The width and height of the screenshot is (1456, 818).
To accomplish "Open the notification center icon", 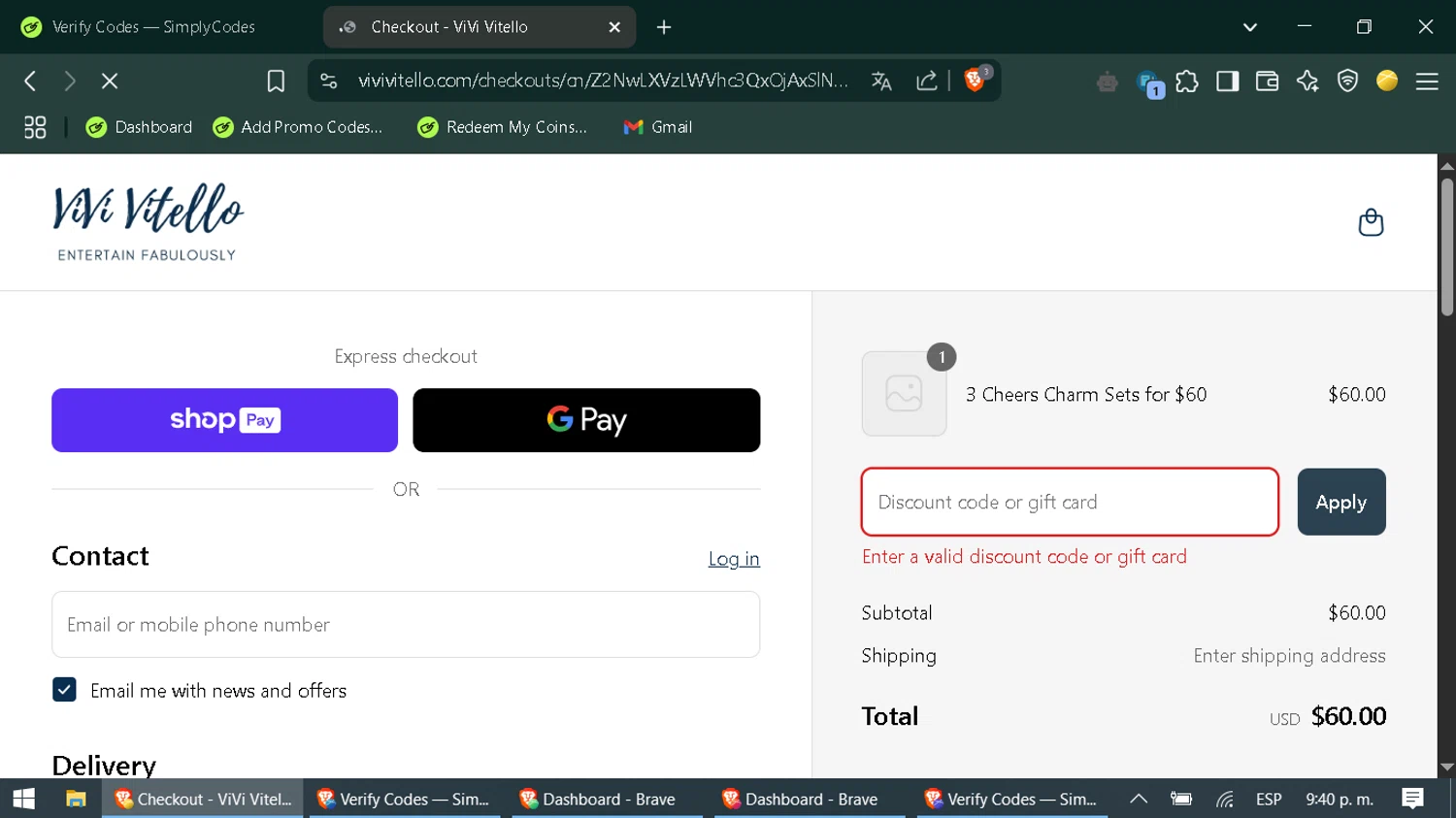I will [1412, 799].
